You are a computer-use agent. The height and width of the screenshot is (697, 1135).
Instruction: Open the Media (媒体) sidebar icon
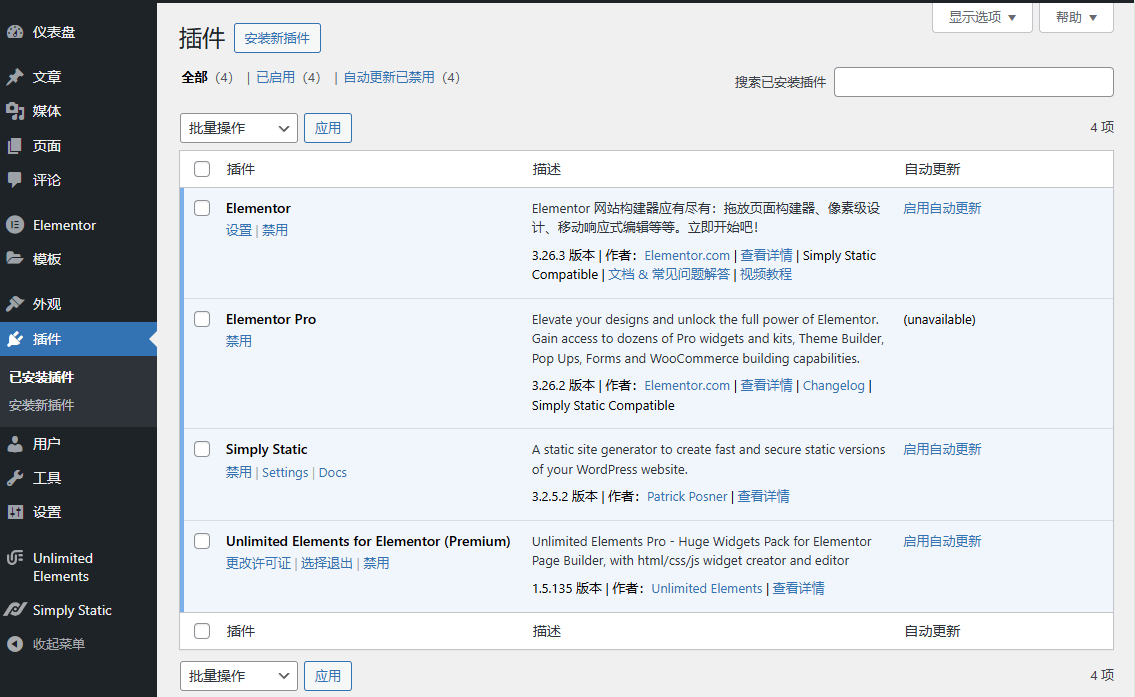15,111
